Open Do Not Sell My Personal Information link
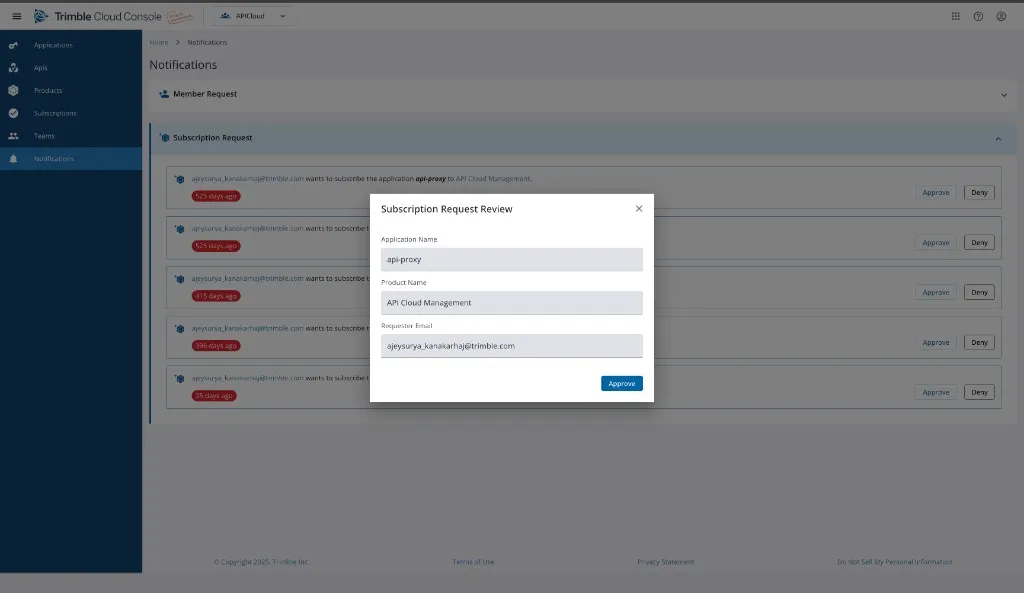The height and width of the screenshot is (593, 1024). [x=895, y=562]
